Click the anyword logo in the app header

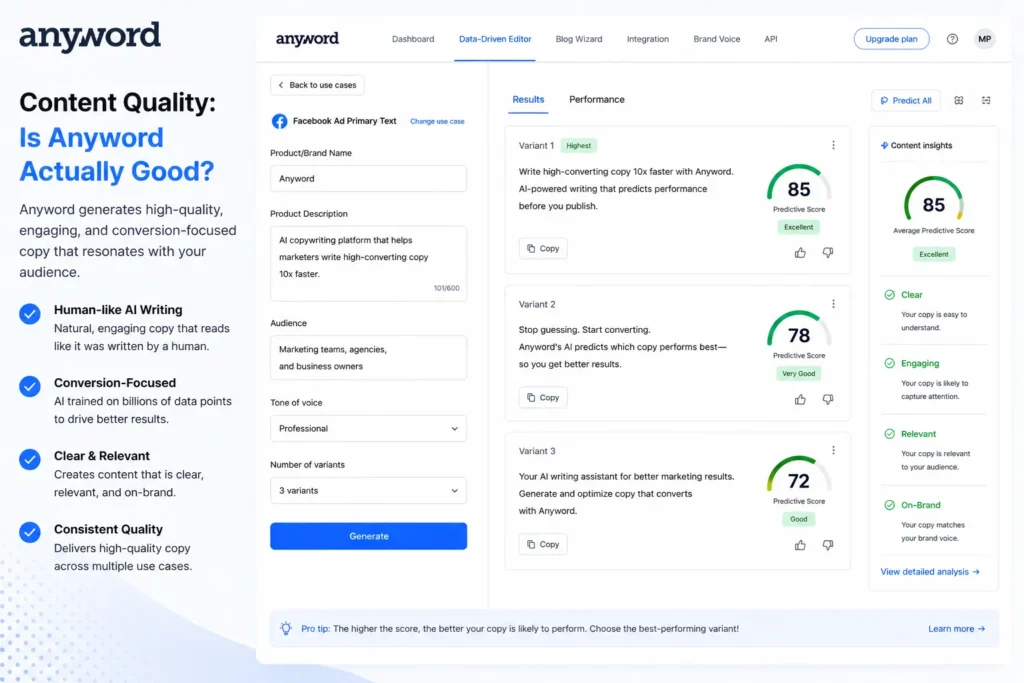pos(307,39)
